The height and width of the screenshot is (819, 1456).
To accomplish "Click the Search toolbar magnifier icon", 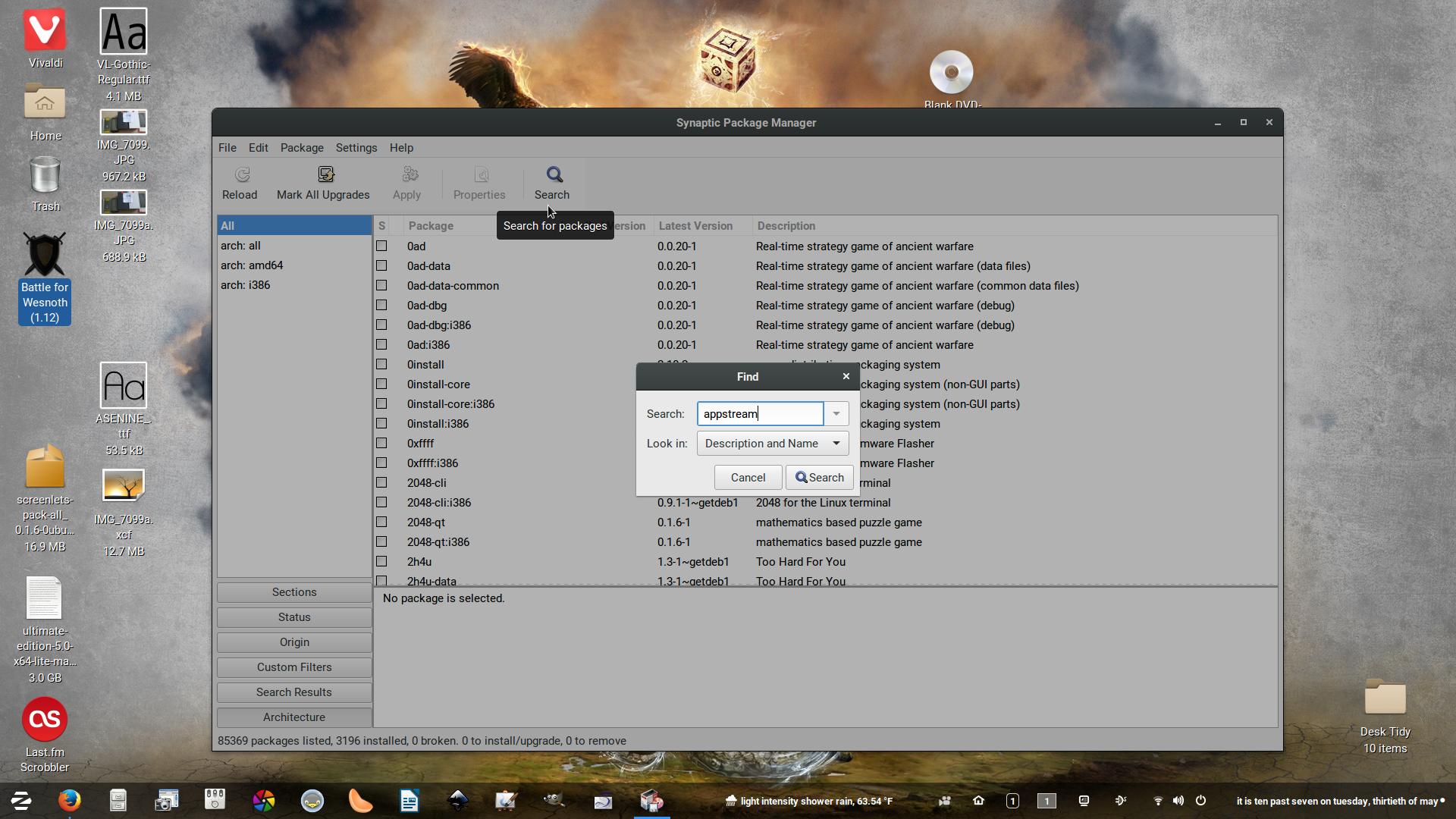I will coord(554,175).
